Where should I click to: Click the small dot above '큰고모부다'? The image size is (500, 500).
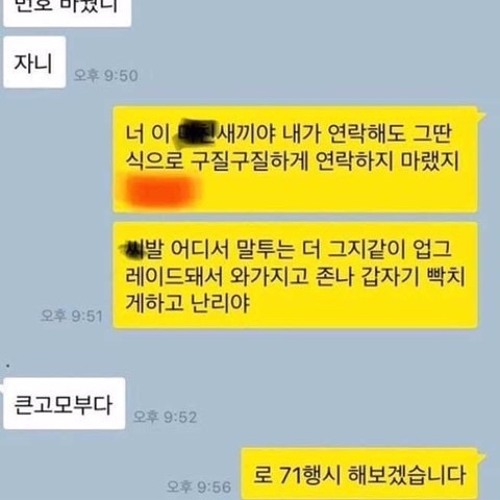8,366
